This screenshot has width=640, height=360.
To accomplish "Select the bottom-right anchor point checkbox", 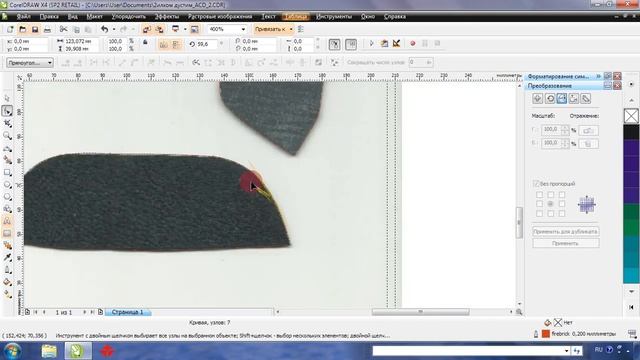I will (562, 213).
